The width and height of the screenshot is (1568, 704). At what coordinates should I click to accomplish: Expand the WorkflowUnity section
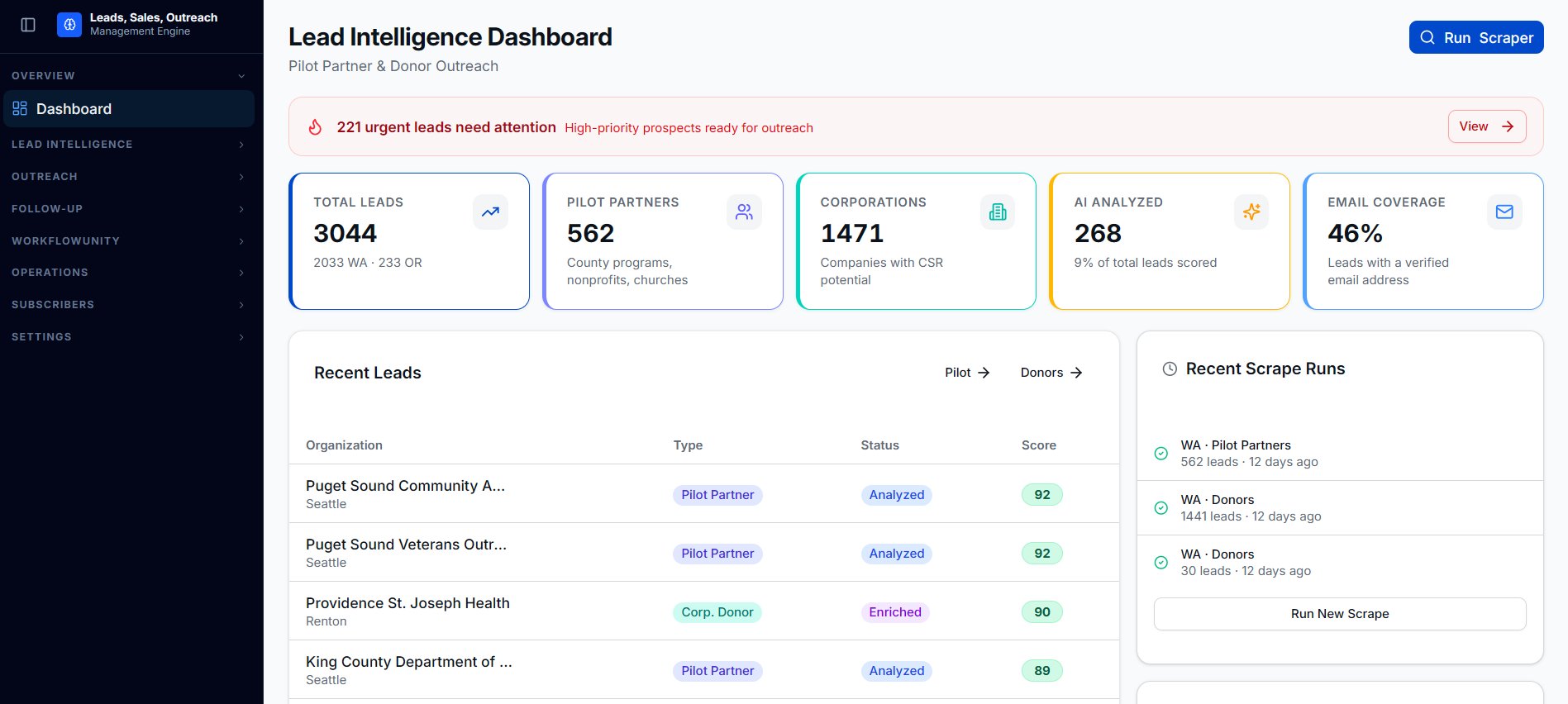point(128,241)
